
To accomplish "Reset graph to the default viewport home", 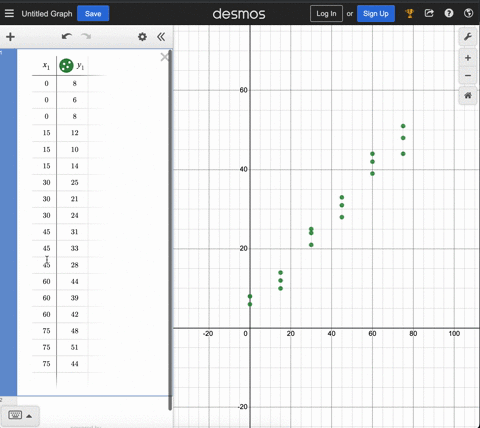I will 468,96.
